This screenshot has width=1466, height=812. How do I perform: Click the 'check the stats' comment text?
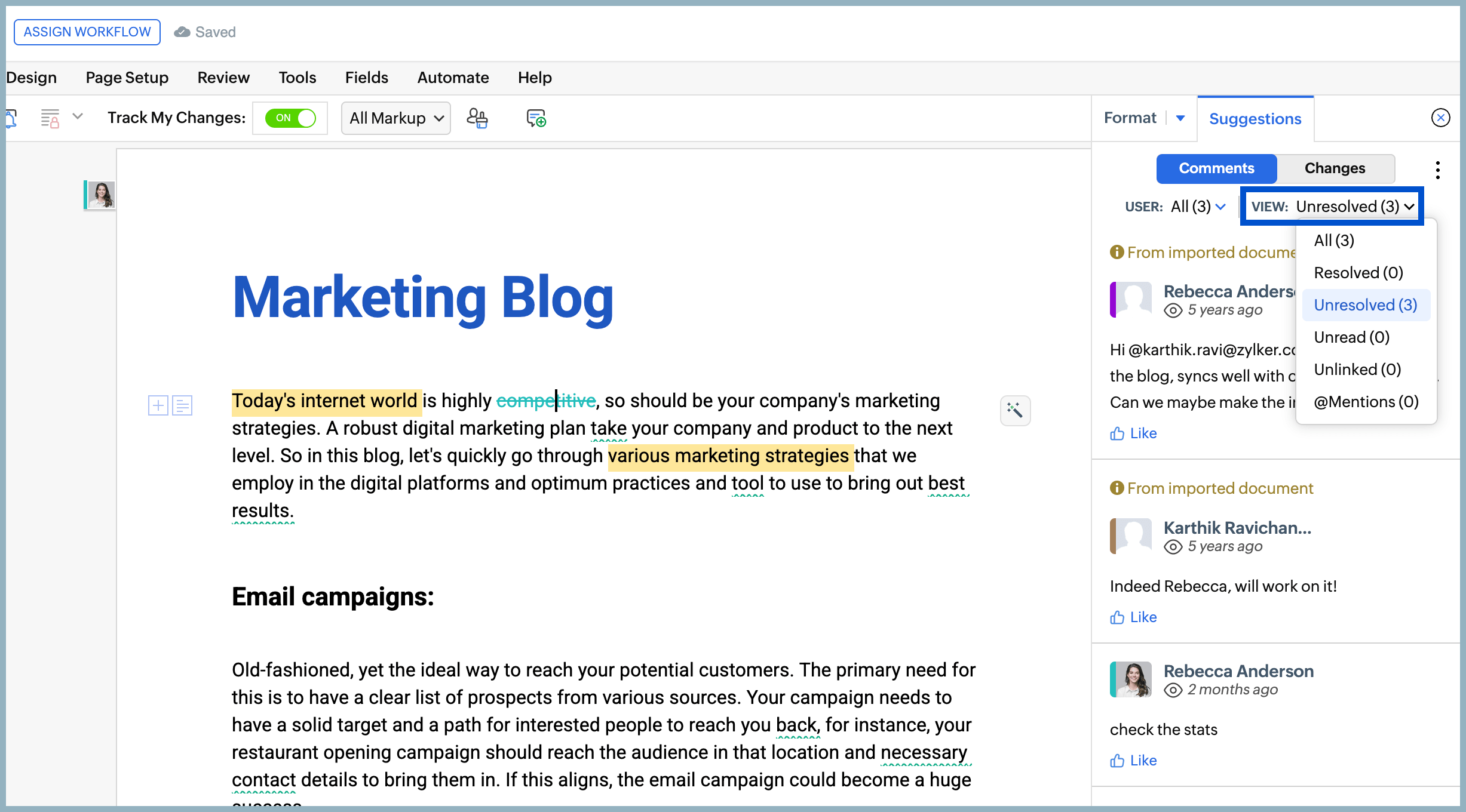click(1164, 730)
